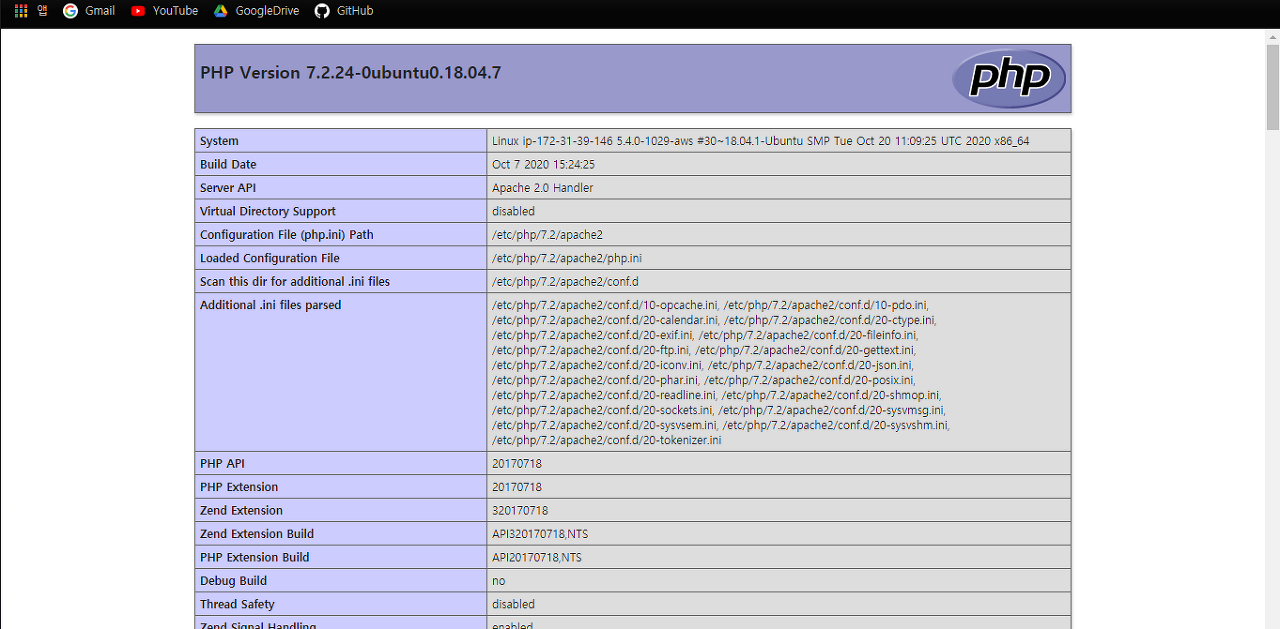Click the GitHub octocat bookmark icon
This screenshot has width=1280, height=629.
click(322, 11)
